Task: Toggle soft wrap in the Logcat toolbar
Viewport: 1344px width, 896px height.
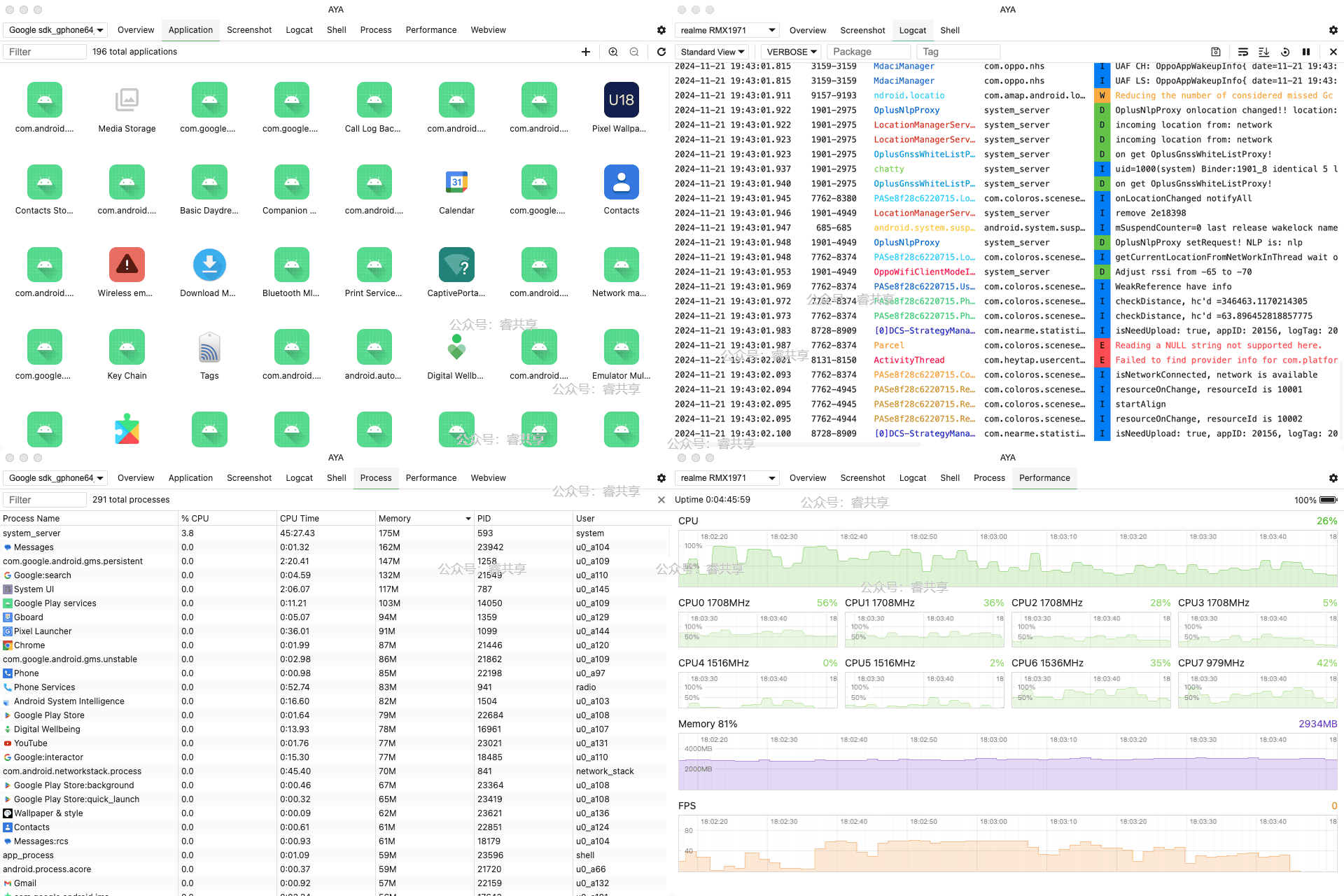Action: point(1243,52)
